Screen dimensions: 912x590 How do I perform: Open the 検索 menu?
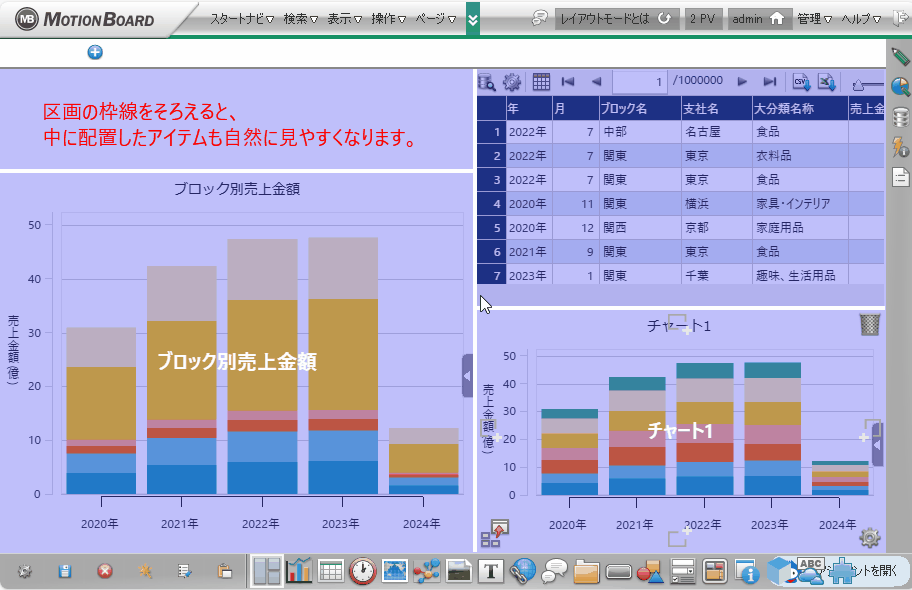coord(300,19)
